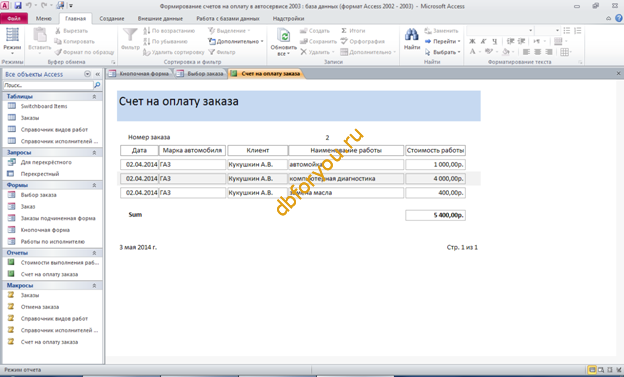Collapse the Таблицы group
This screenshot has height=377, width=624.
pos(94,96)
